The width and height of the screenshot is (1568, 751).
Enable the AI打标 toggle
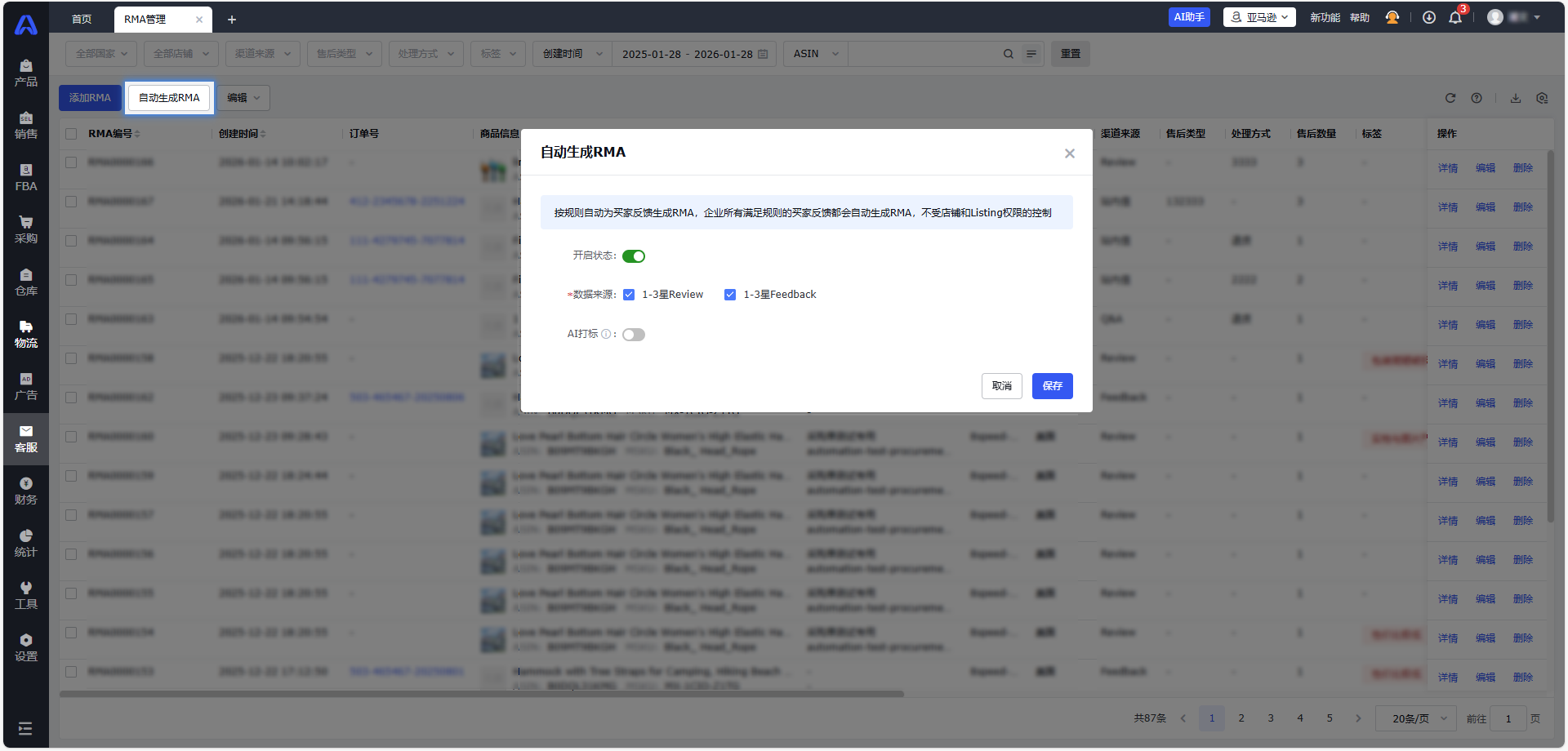click(x=634, y=335)
